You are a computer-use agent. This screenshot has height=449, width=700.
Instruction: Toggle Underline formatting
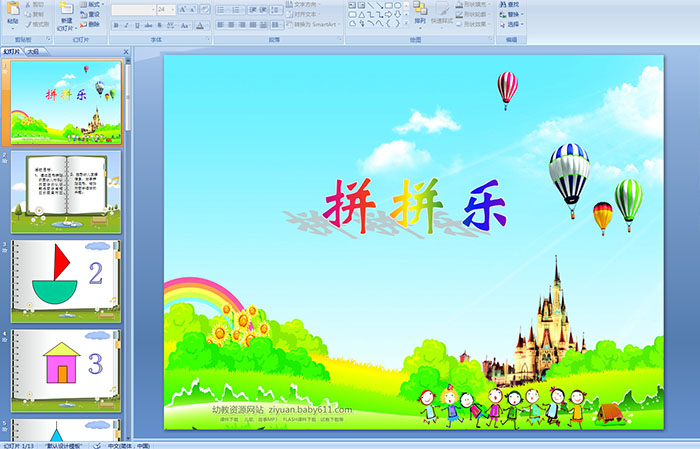[137, 25]
